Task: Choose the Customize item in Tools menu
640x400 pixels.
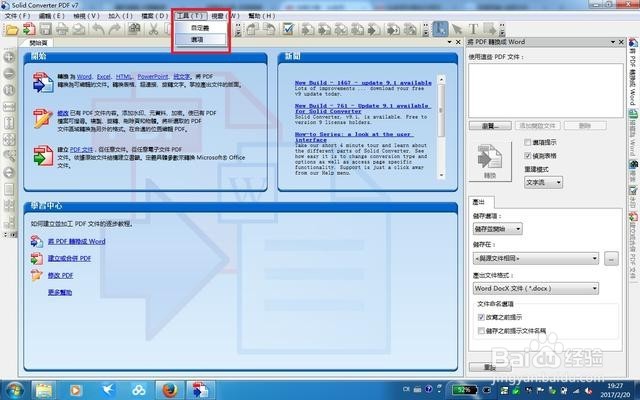Action: (x=200, y=28)
